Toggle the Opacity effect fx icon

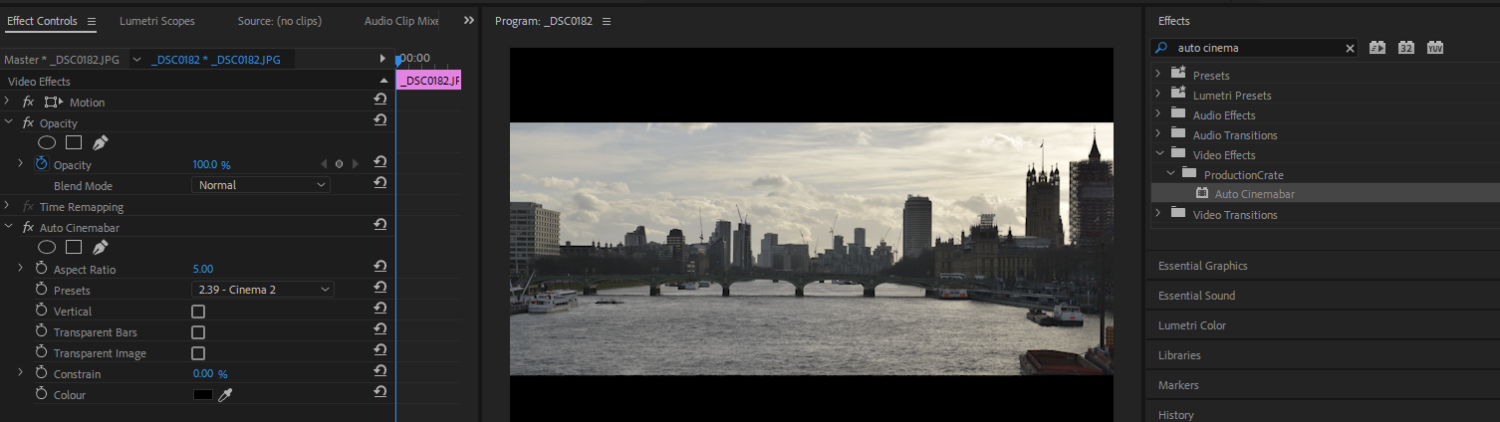coord(28,123)
